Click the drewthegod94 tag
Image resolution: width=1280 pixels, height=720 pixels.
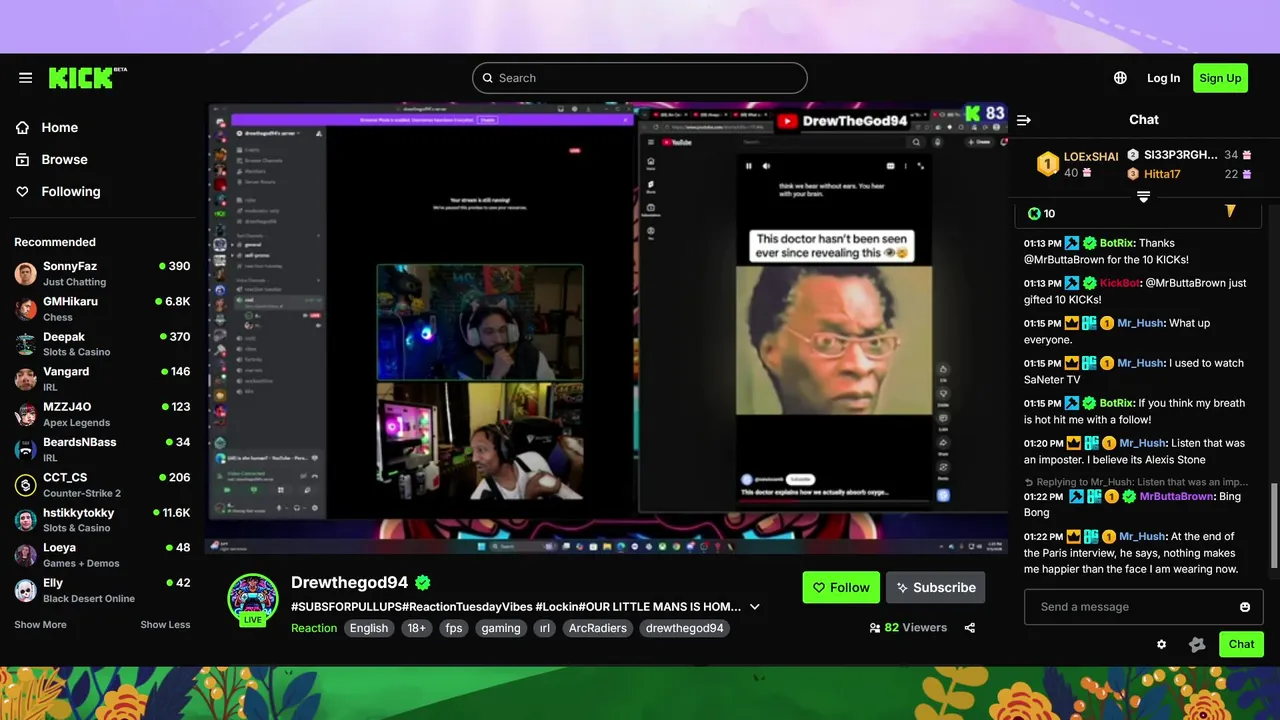[685, 628]
